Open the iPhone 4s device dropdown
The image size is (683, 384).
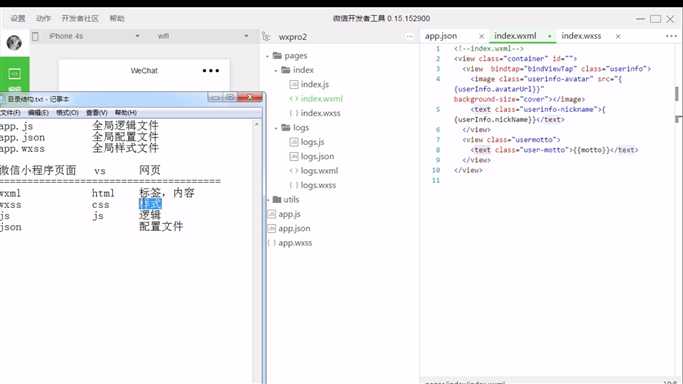click(94, 36)
